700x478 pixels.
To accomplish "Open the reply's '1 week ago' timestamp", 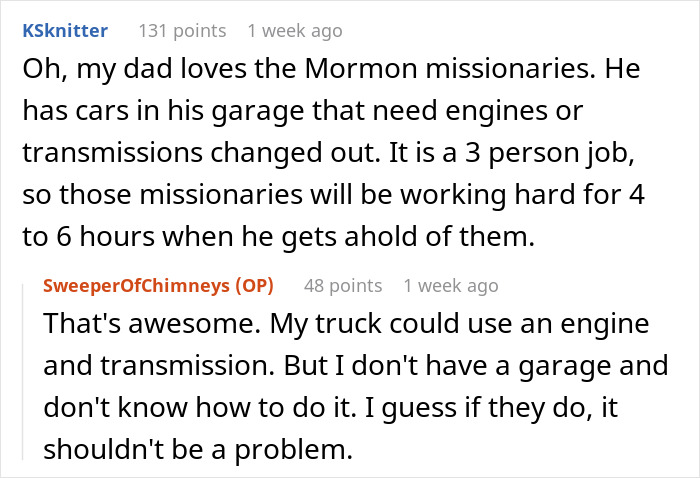I will point(450,286).
